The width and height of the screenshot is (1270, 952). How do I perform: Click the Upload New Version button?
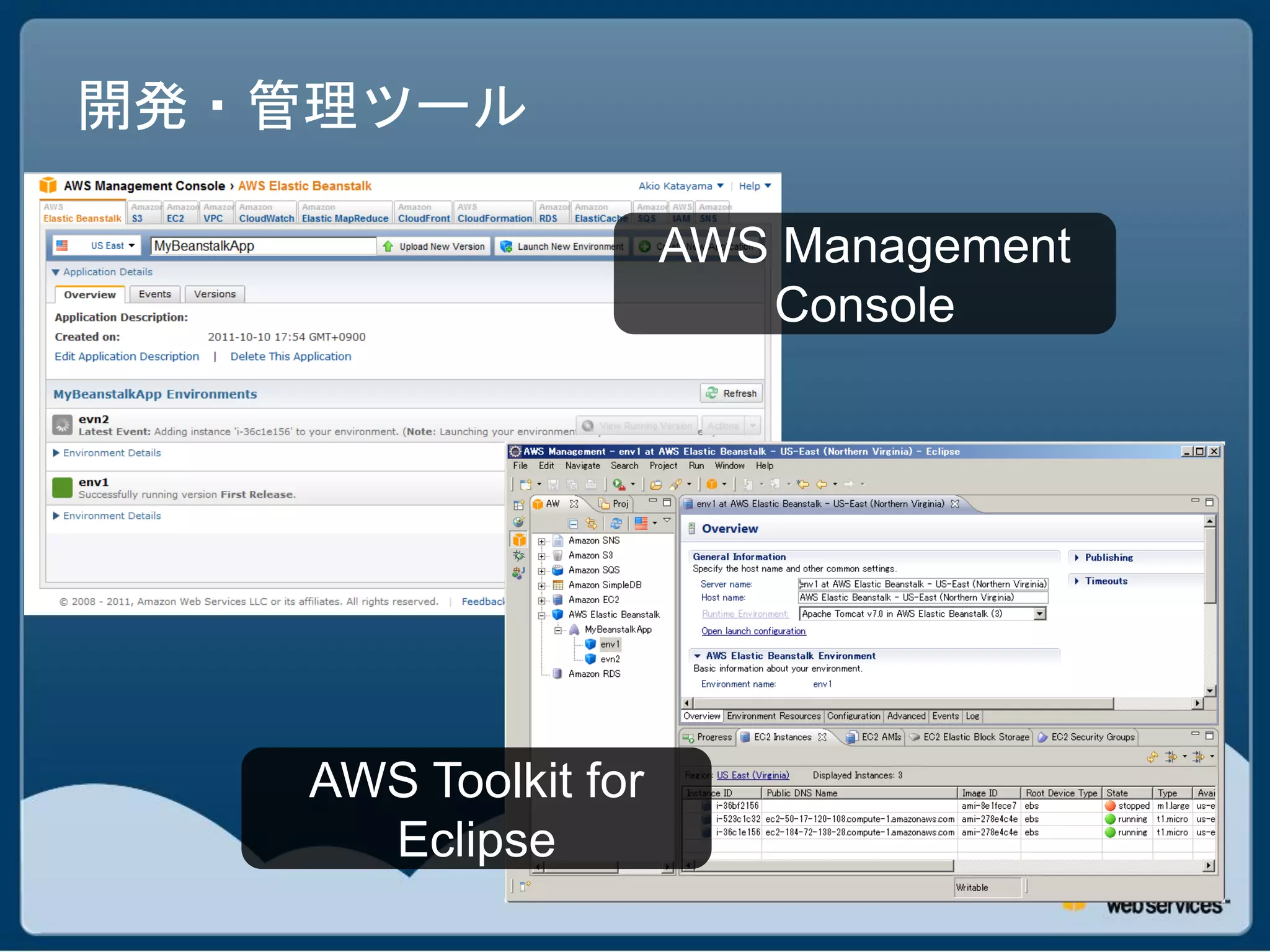[434, 246]
